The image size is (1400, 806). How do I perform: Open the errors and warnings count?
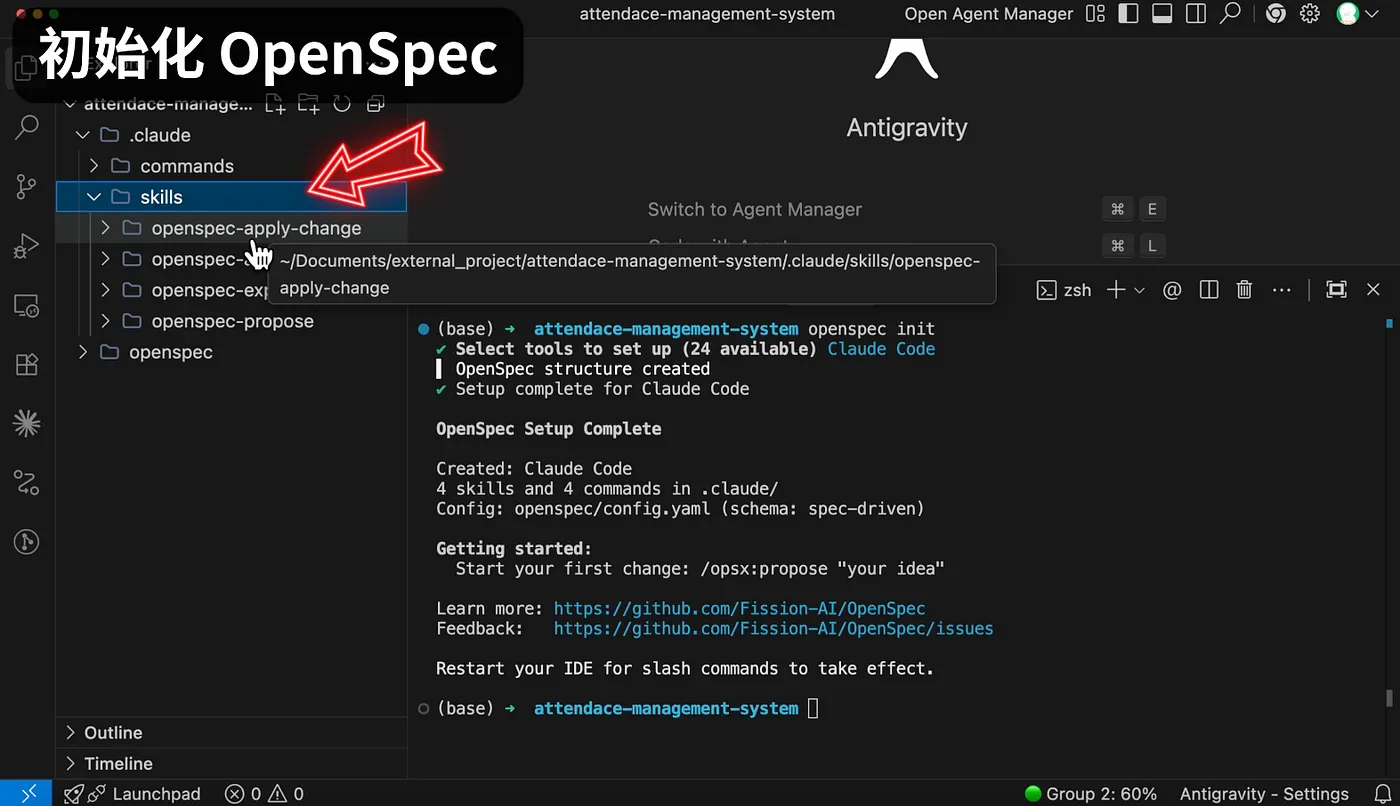tap(265, 794)
